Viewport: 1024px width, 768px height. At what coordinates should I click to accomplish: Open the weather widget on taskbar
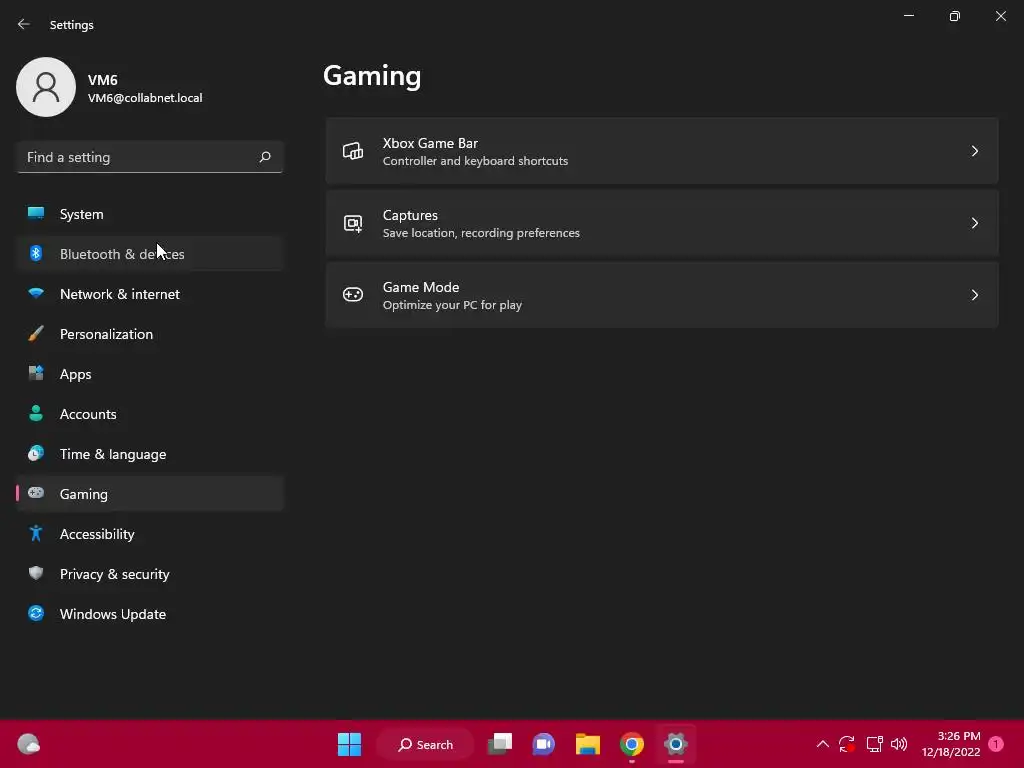click(28, 744)
